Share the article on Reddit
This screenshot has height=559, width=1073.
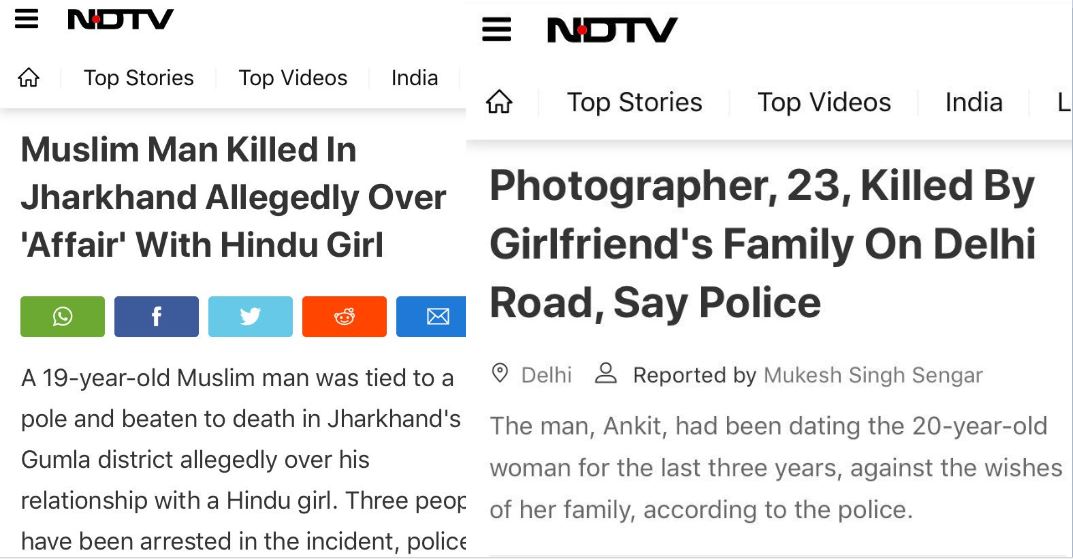(344, 317)
